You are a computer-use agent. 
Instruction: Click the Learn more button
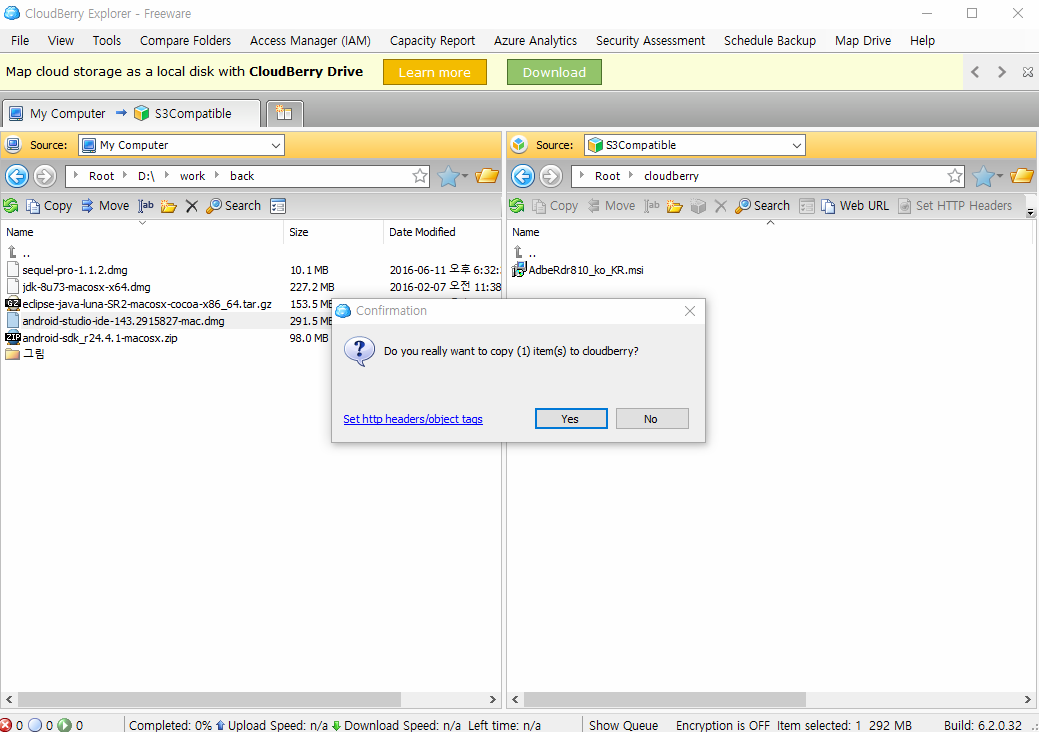point(435,72)
